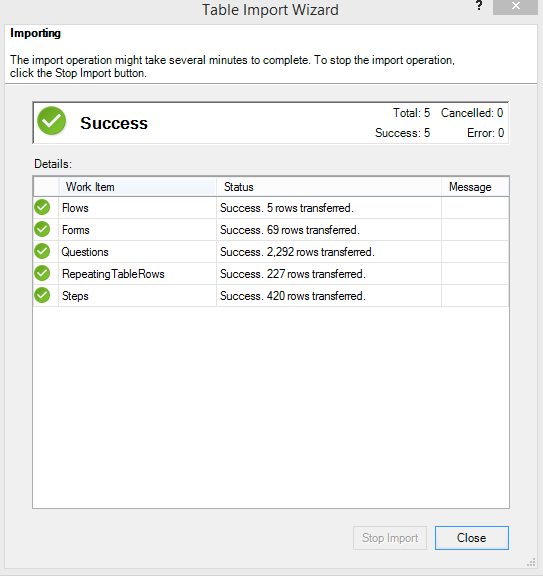Click the 'Success: 5' summary count
Screen dimensions: 543x577
pyautogui.click(x=402, y=133)
